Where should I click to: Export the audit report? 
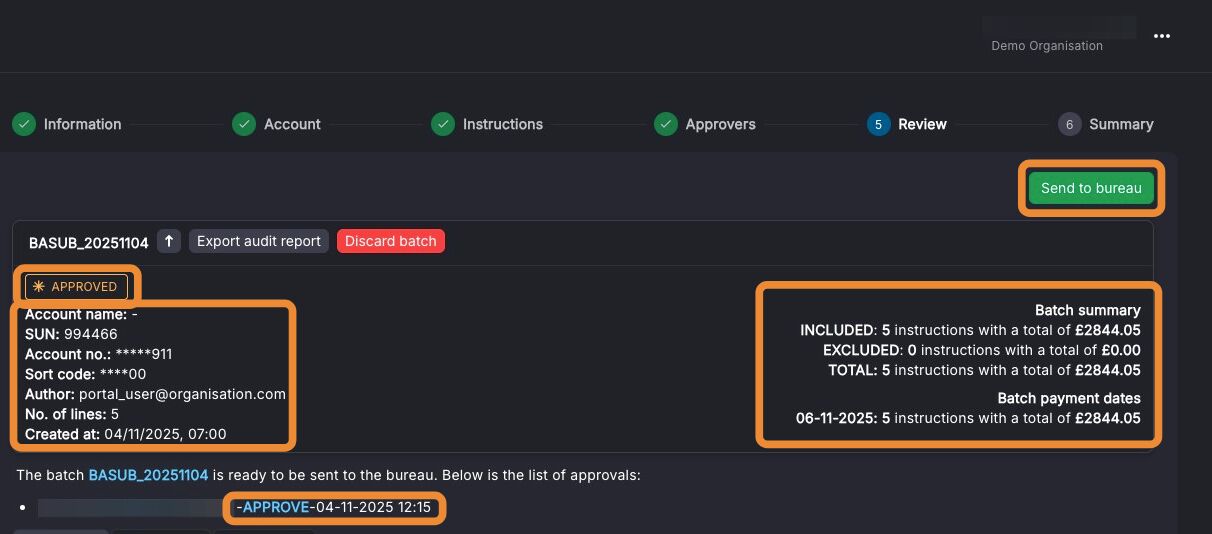[x=259, y=241]
